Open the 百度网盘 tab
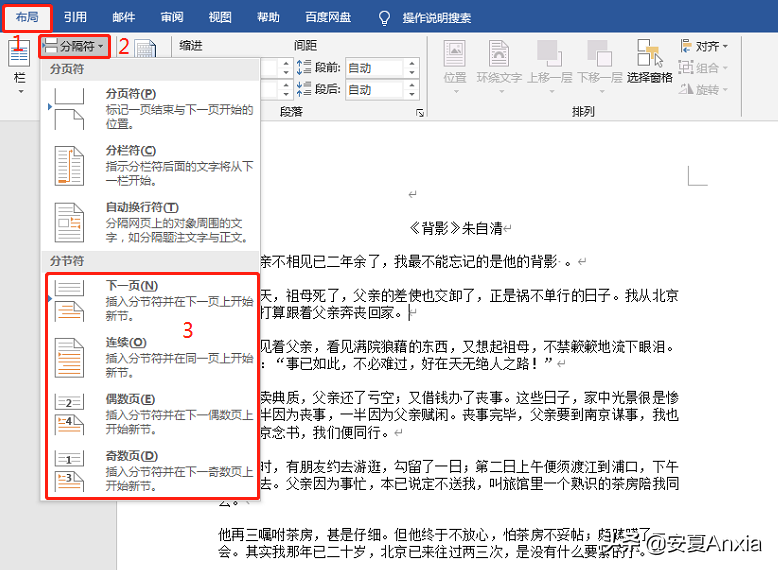This screenshot has height=570, width=778. point(328,17)
